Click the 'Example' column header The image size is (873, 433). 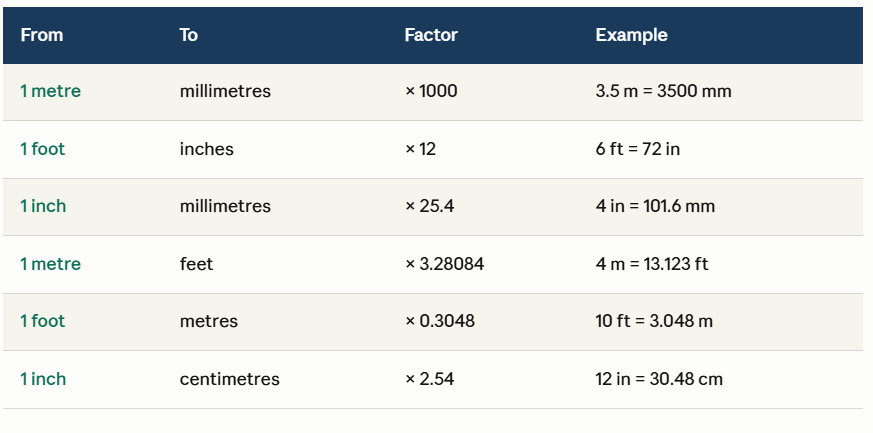[631, 35]
